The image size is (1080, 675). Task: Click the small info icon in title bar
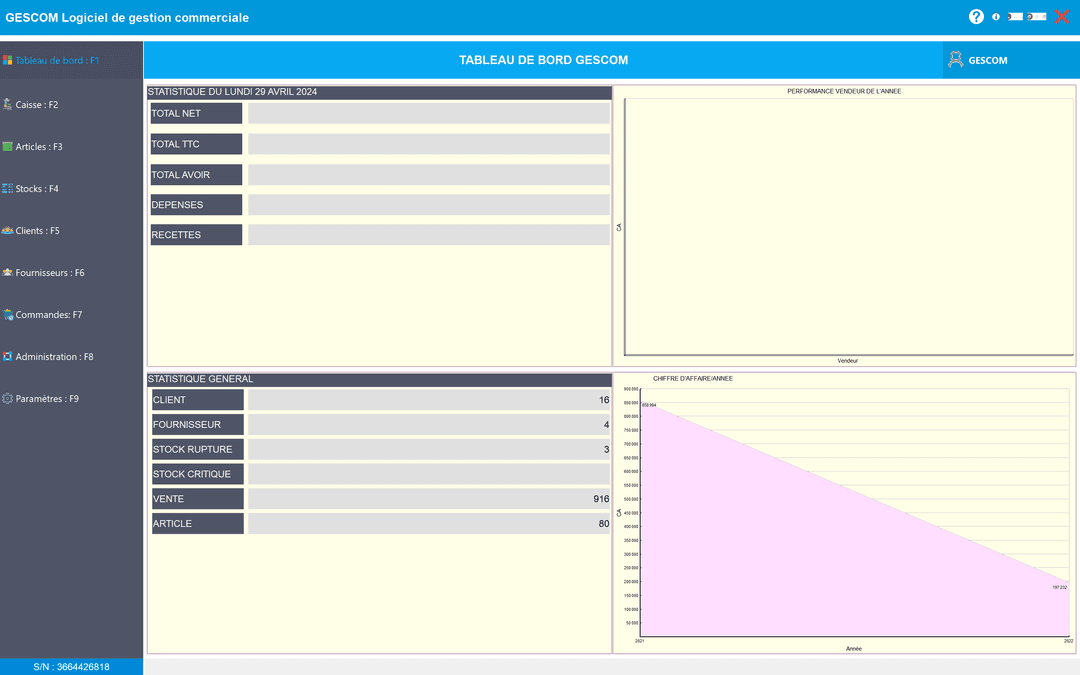coord(996,17)
